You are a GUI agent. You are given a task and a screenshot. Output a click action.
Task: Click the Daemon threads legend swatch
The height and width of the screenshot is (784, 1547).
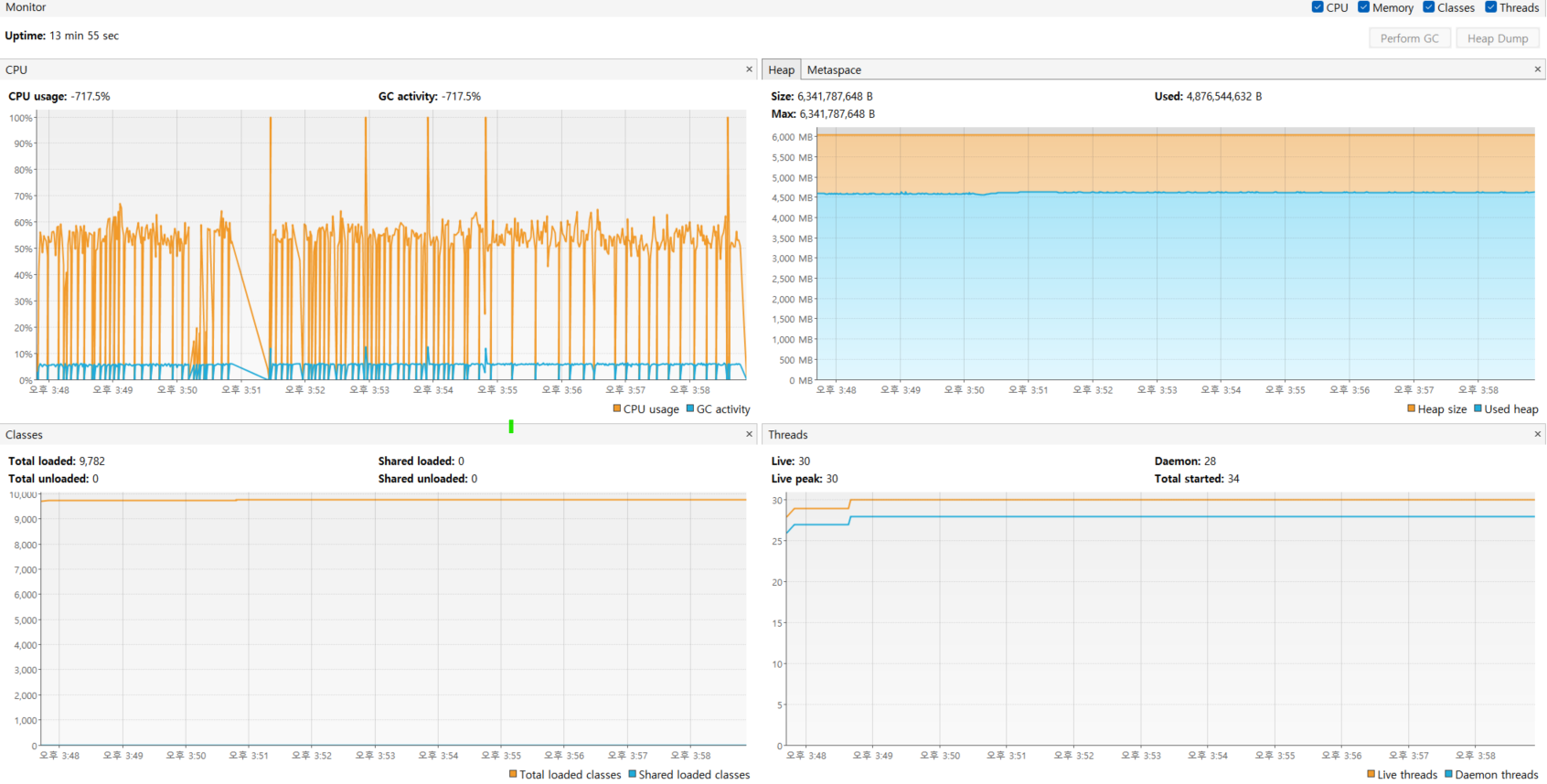click(1449, 774)
